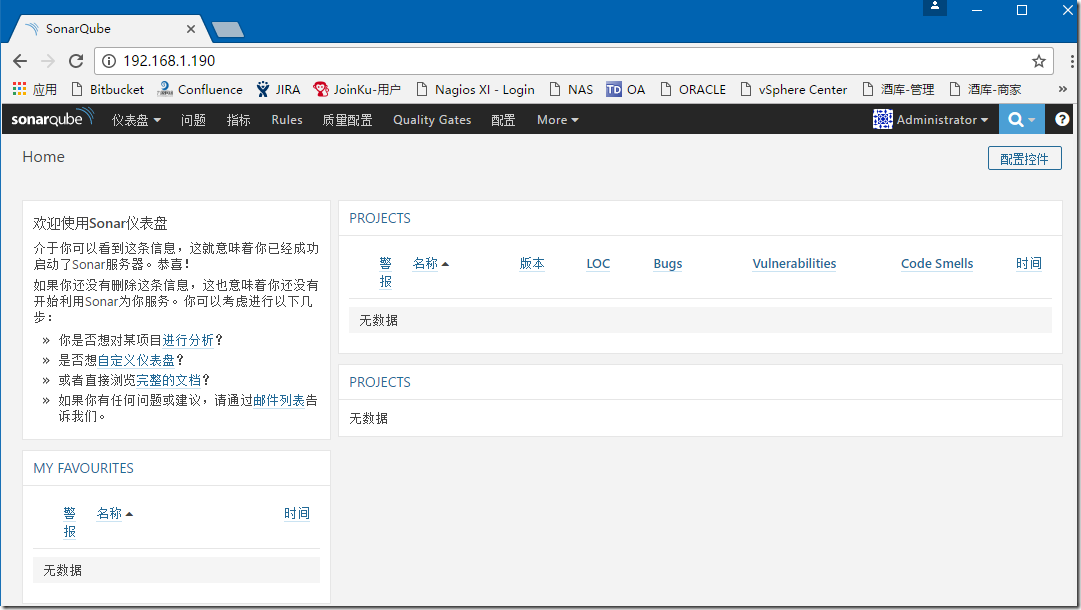Viewport: 1081px width, 610px height.
Task: Expand the 仪表盘 dropdown menu
Action: tap(137, 120)
